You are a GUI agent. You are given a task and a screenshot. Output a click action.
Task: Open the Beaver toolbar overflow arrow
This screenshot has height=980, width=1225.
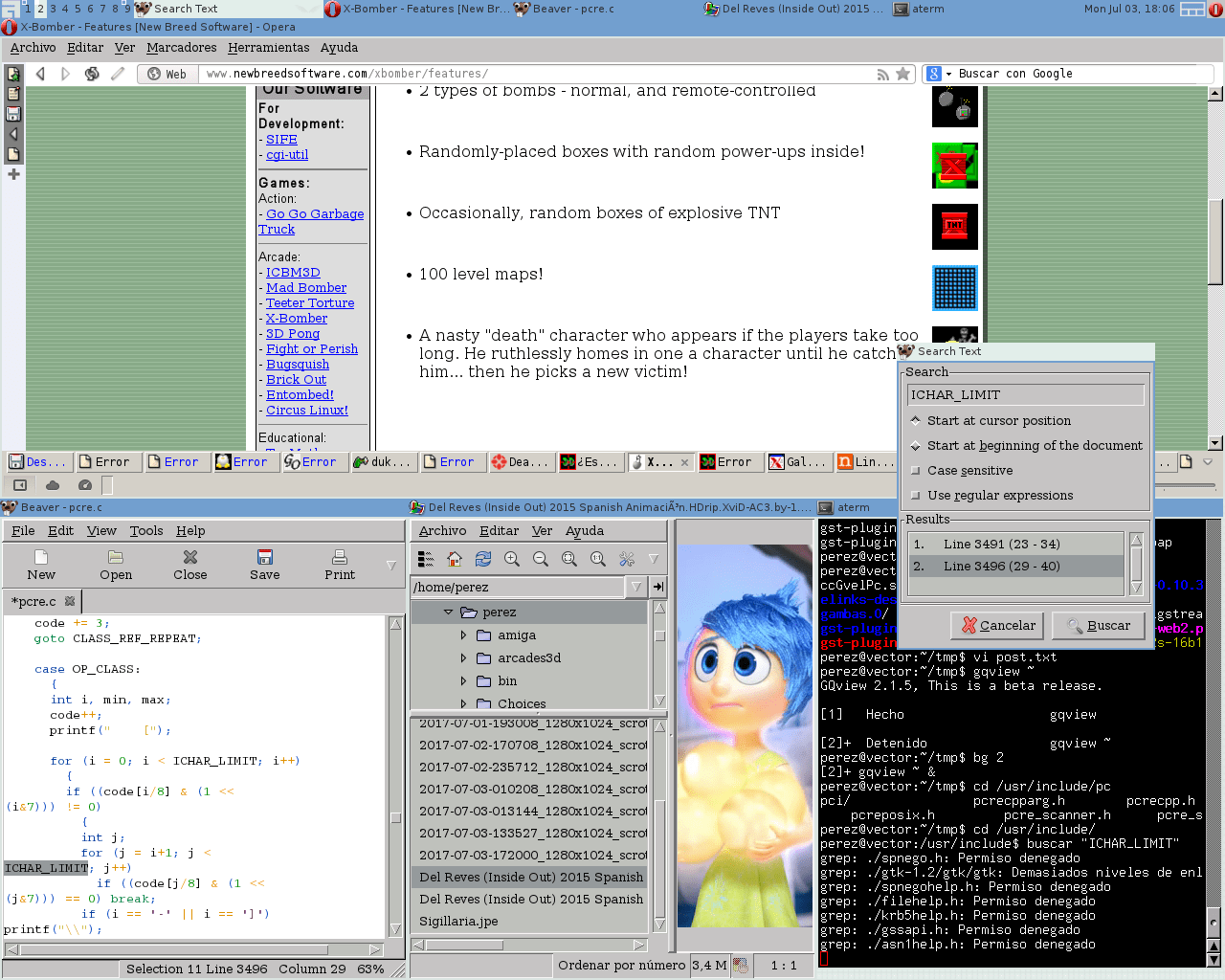pyautogui.click(x=390, y=566)
